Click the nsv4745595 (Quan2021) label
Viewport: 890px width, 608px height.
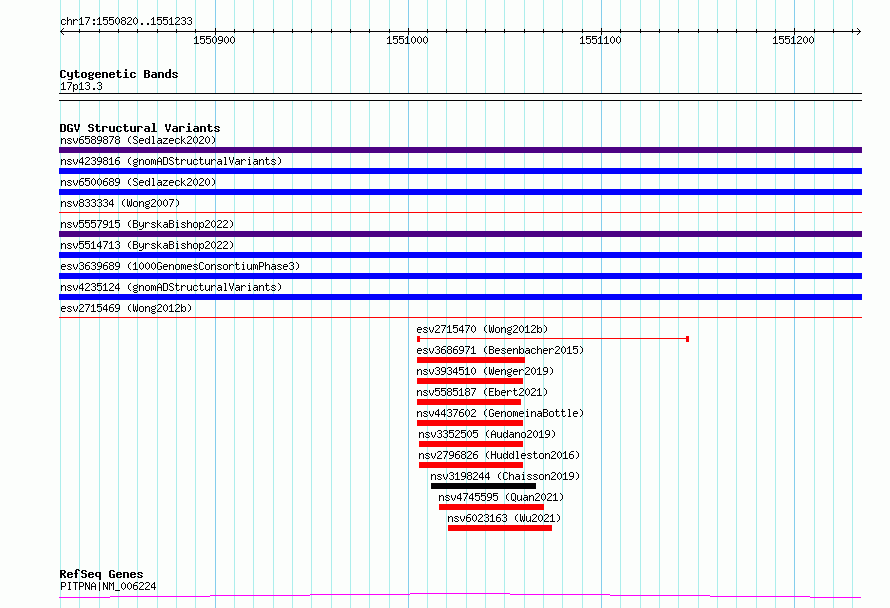501,497
